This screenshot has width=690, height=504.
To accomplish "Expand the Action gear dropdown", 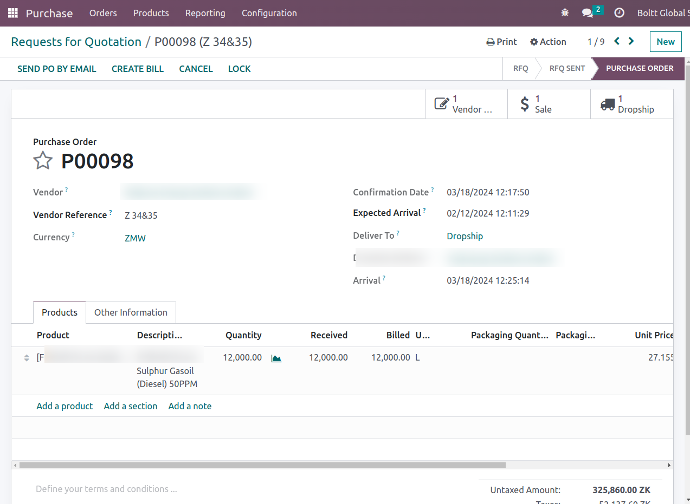I will [x=548, y=42].
